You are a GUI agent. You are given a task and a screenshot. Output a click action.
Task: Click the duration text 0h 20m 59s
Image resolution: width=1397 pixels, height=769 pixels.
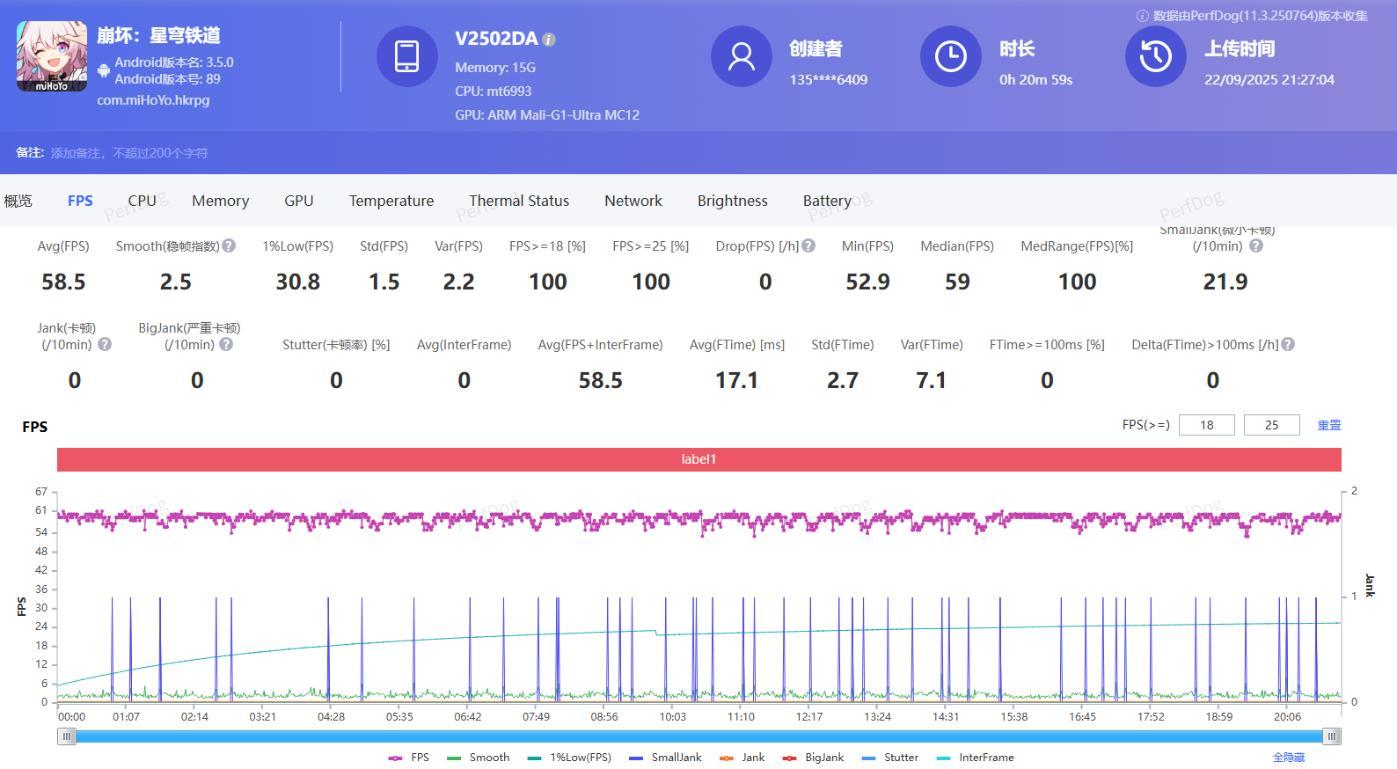point(1036,80)
